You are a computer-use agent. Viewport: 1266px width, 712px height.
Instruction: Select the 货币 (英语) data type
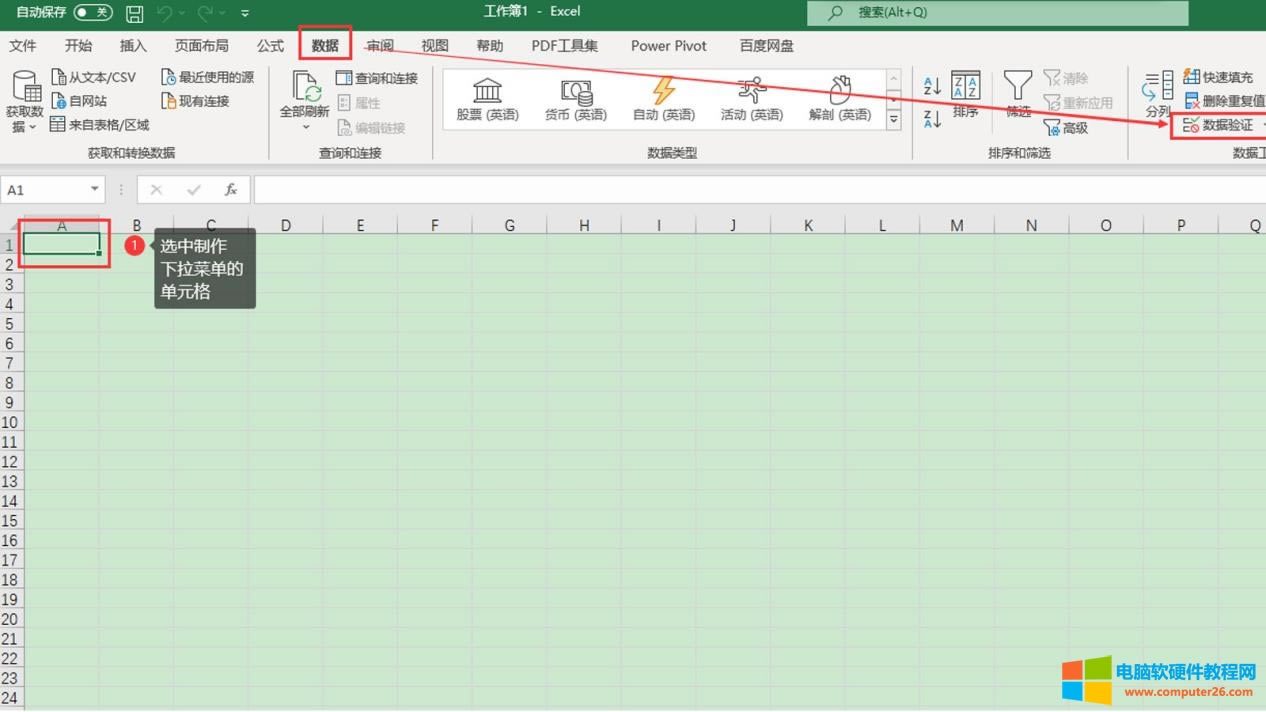coord(574,95)
